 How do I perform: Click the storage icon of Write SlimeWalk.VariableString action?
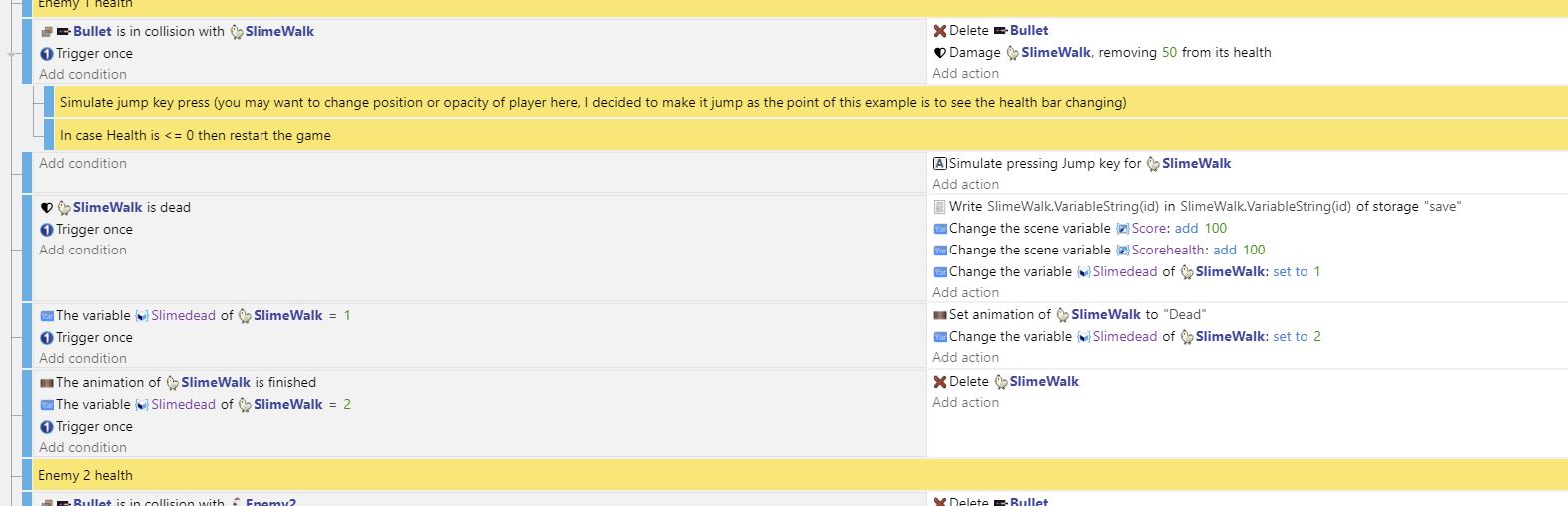tap(939, 207)
